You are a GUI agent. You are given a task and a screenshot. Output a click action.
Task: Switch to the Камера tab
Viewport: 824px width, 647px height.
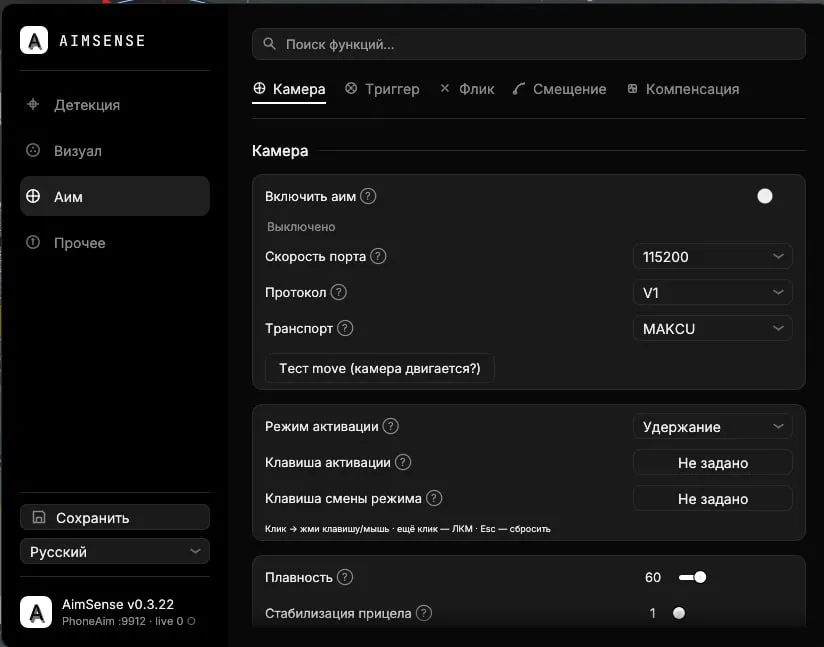(289, 89)
